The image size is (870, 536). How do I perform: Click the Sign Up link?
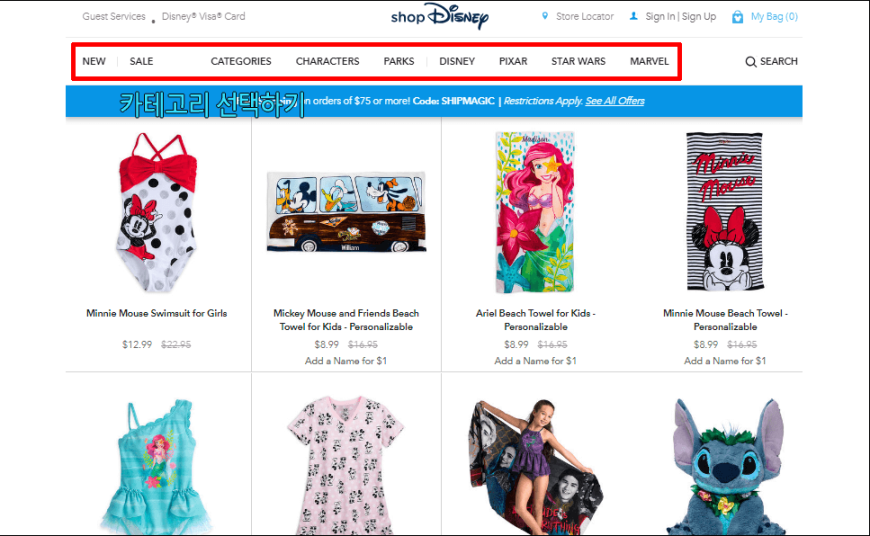tap(699, 16)
